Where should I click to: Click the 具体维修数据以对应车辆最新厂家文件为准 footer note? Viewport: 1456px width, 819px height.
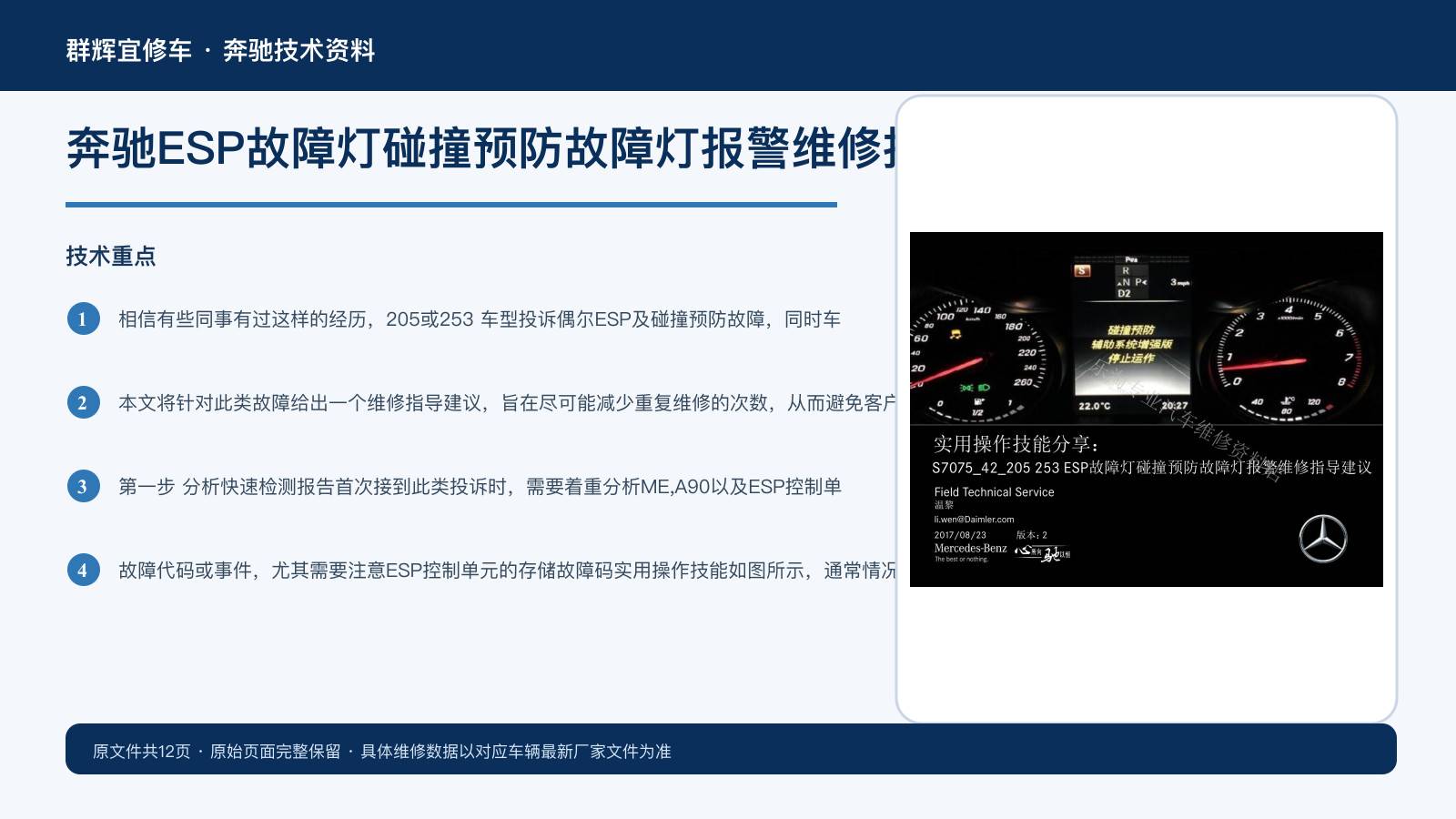pyautogui.click(x=516, y=752)
